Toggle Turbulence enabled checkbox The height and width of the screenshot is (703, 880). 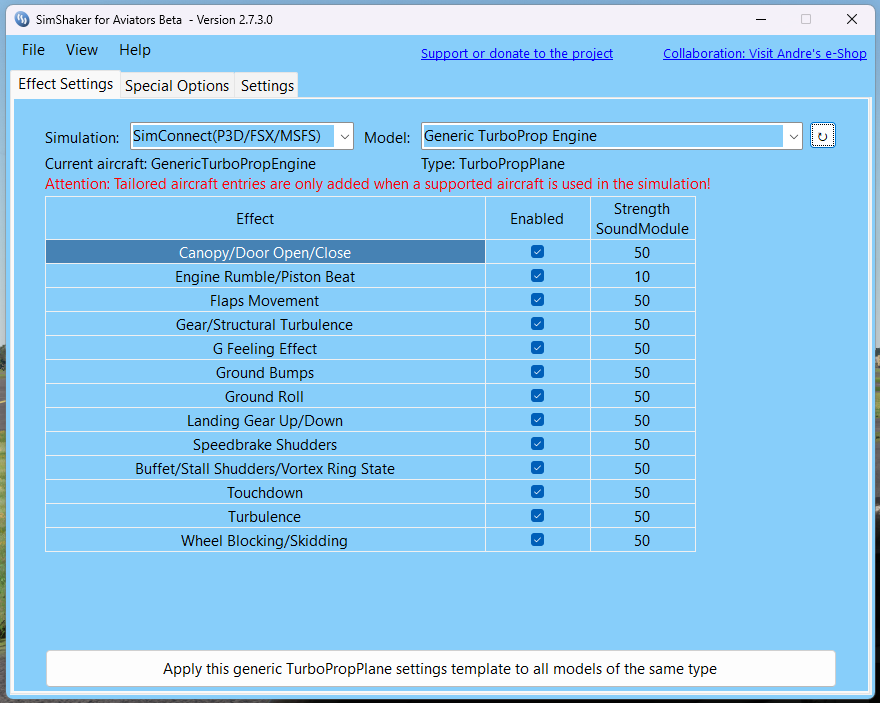tap(537, 516)
